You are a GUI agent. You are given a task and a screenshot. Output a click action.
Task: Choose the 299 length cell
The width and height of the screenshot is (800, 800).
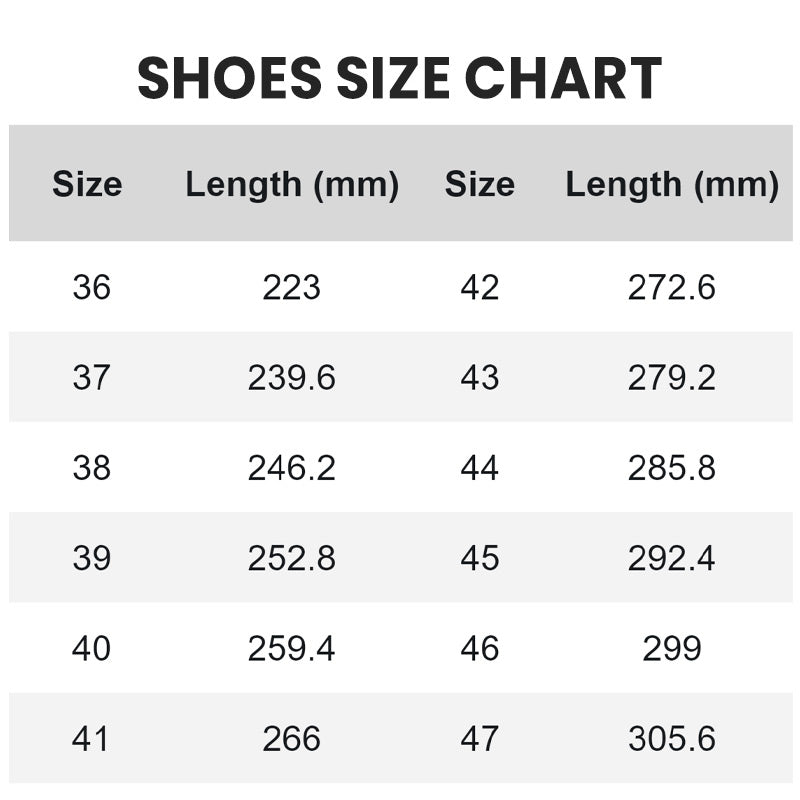click(672, 649)
